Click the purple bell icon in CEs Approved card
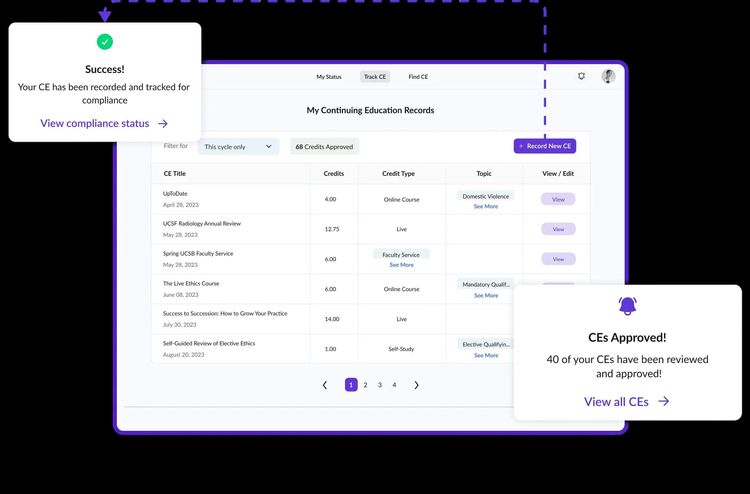The height and width of the screenshot is (494, 750). pyautogui.click(x=627, y=306)
